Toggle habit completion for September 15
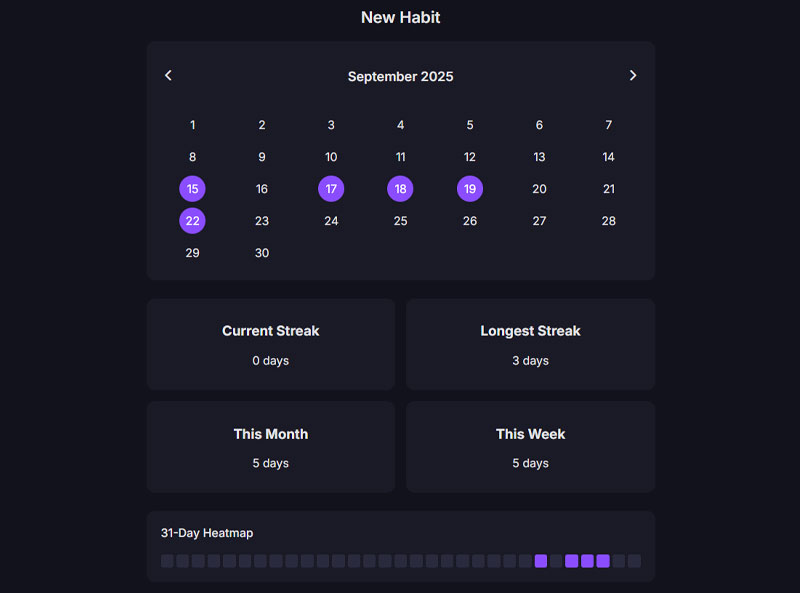 coord(192,189)
